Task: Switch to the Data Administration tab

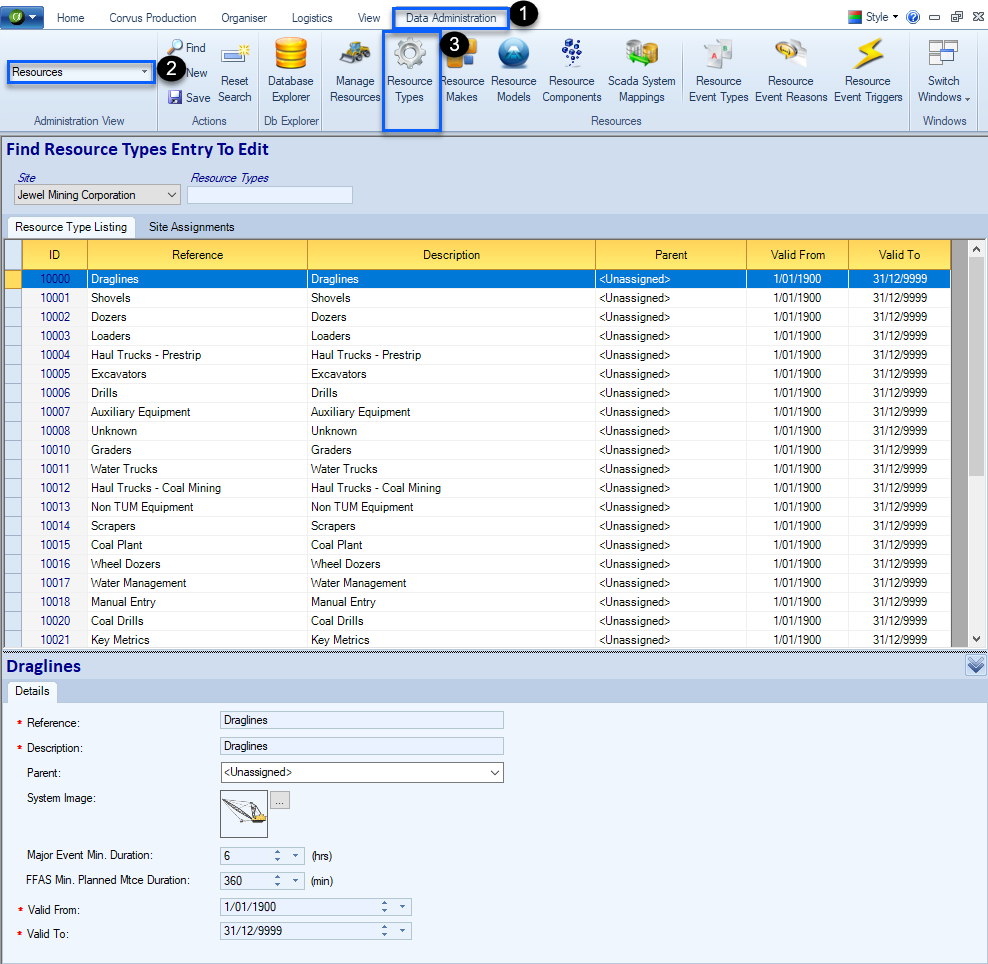Action: (x=451, y=18)
